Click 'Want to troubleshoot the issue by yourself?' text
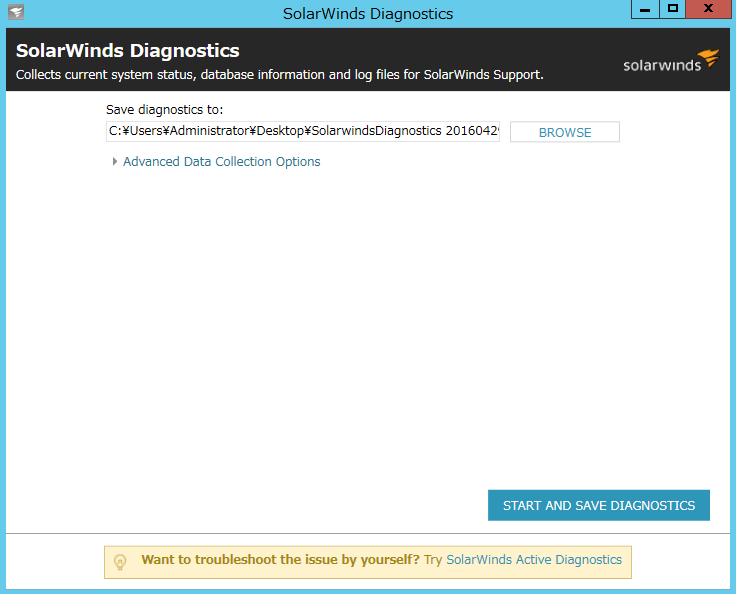Viewport: 736px width, 594px height. (280, 560)
